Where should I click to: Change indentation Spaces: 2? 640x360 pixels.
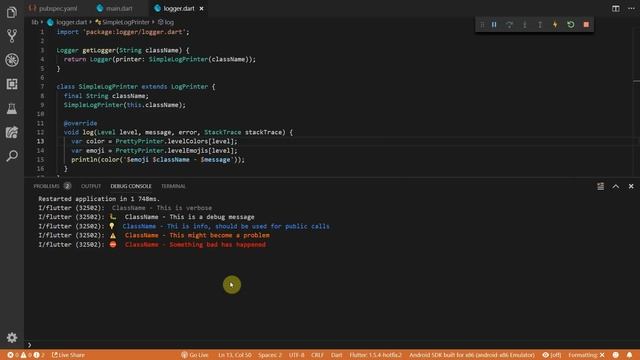coord(270,355)
